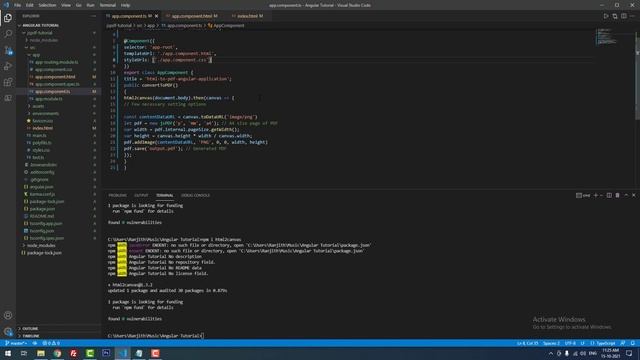This screenshot has width=640, height=360.
Task: Split the terminal panel
Action: [609, 196]
